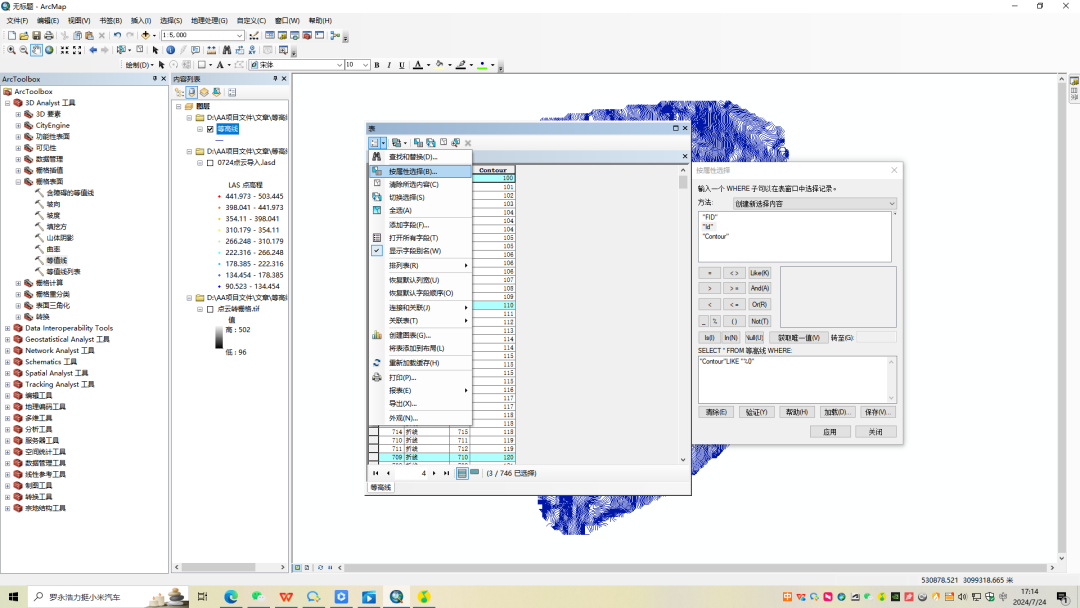The image size is (1080, 608).
Task: Open Microsoft Edge from the taskbar
Action: click(x=231, y=596)
